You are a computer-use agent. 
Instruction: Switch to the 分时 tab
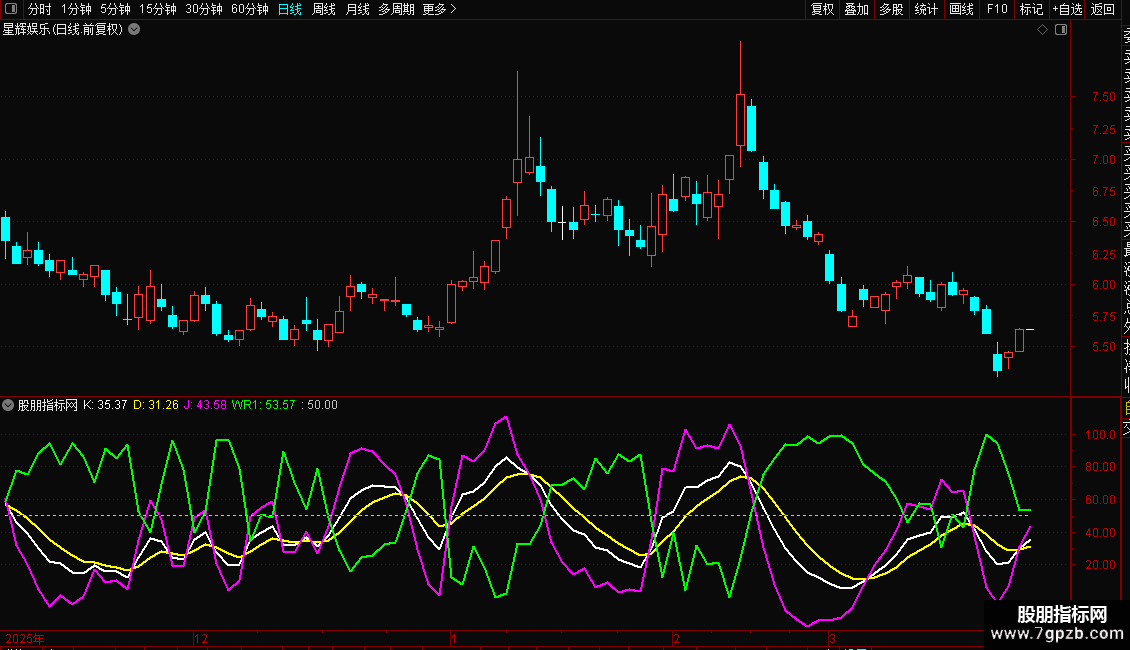tap(39, 9)
